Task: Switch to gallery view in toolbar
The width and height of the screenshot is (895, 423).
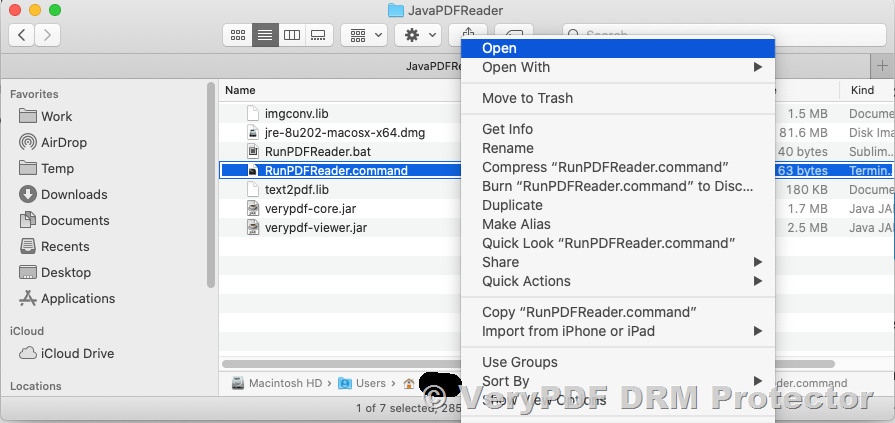Action: click(x=318, y=35)
